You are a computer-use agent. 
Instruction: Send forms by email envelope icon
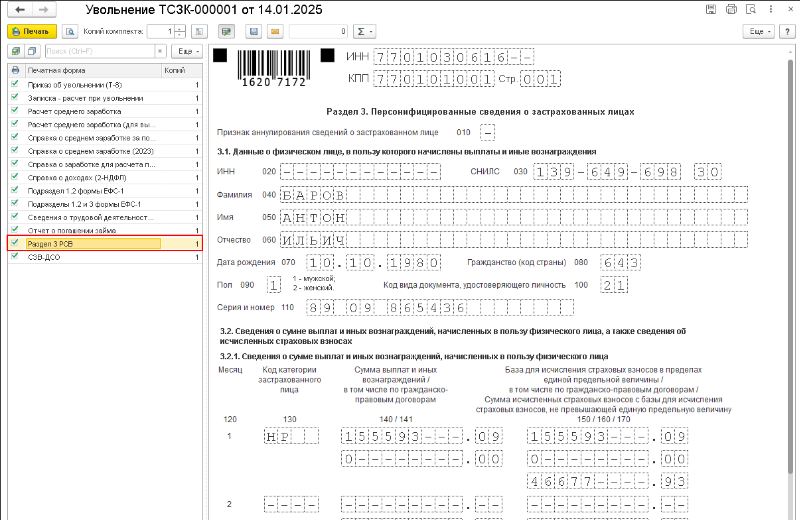(275, 32)
